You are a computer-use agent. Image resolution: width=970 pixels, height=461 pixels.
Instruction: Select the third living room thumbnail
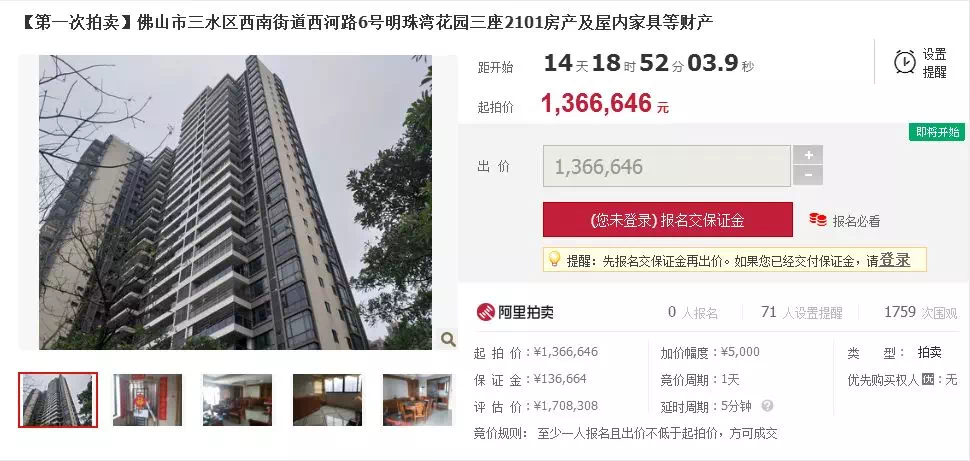238,400
